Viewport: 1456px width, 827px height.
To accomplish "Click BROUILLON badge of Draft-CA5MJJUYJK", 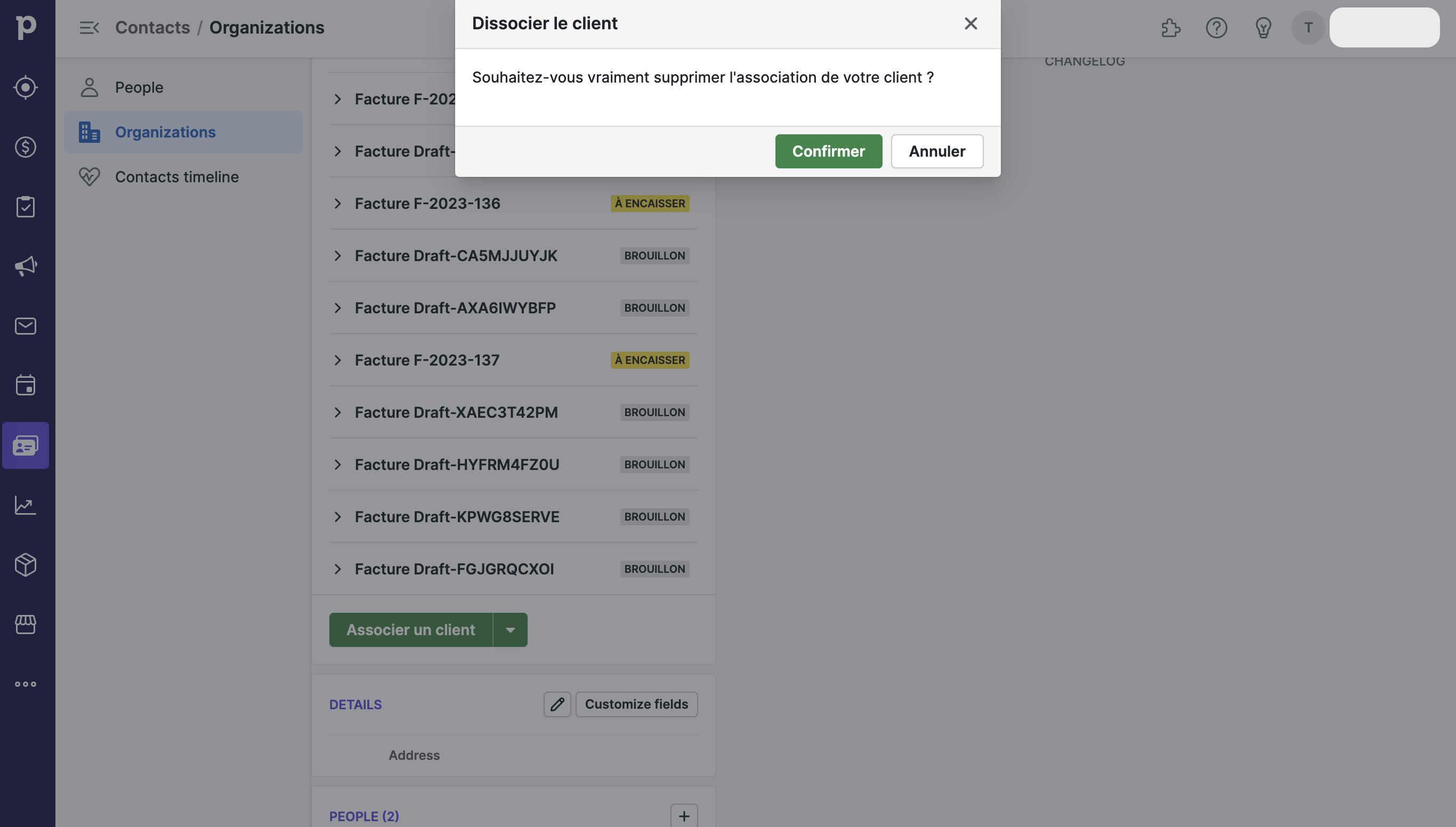I will 654,256.
